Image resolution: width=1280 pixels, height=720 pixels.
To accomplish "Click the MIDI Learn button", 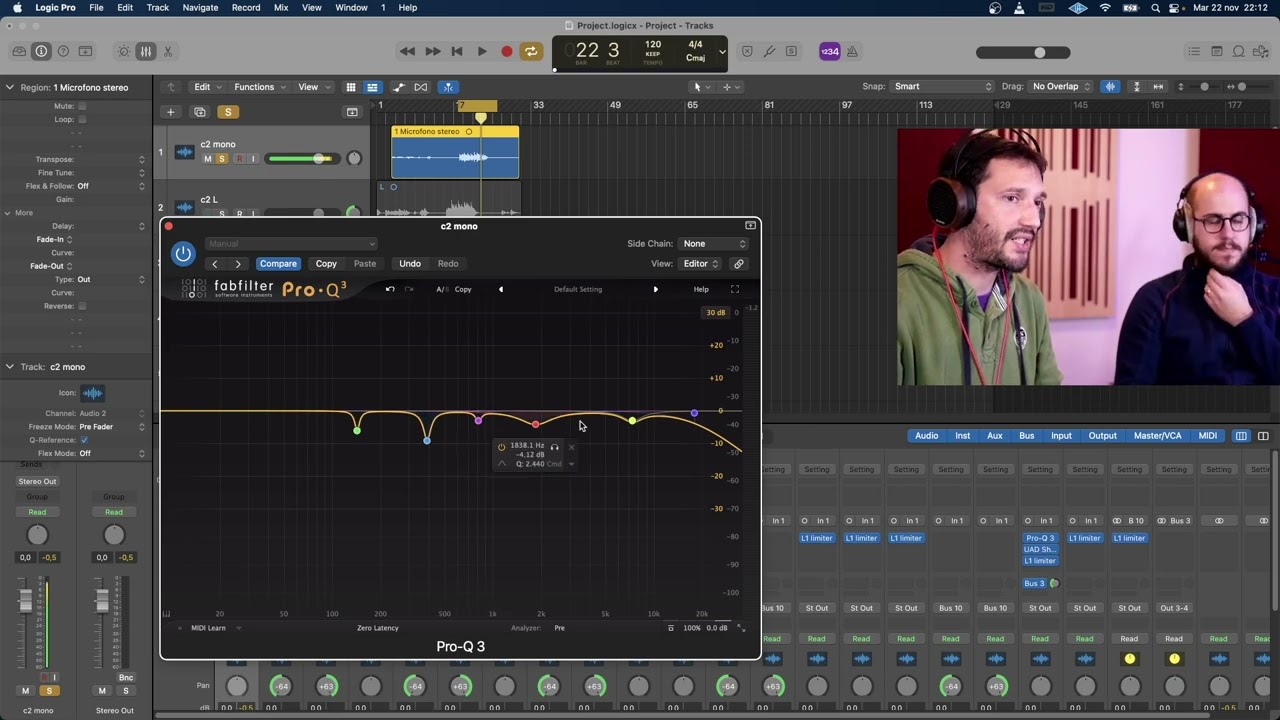I will click(x=208, y=628).
